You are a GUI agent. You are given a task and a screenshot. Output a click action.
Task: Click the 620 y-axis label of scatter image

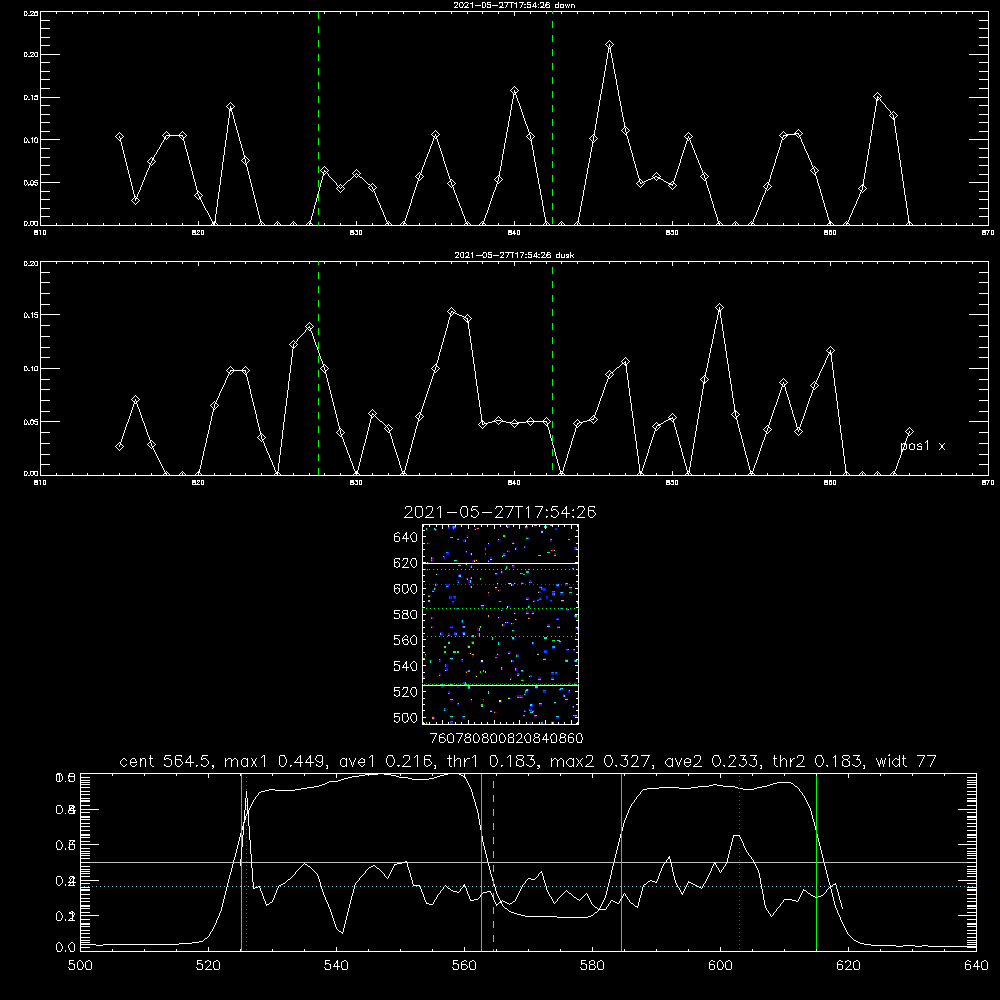click(x=406, y=563)
